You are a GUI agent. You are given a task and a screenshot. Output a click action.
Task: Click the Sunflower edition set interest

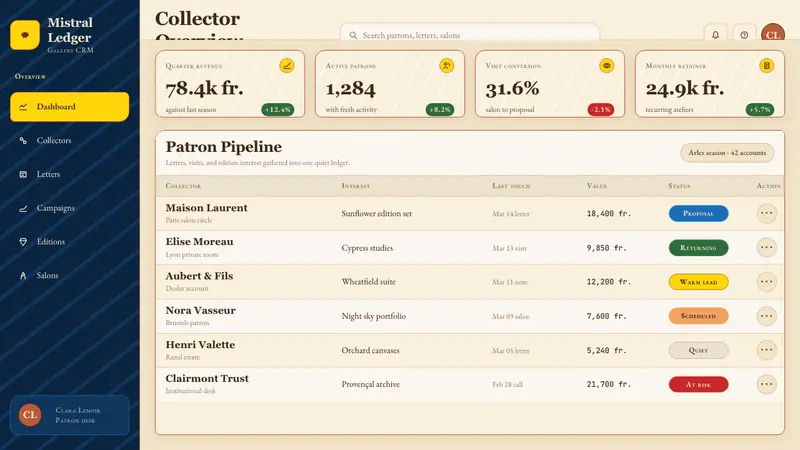[377, 214]
